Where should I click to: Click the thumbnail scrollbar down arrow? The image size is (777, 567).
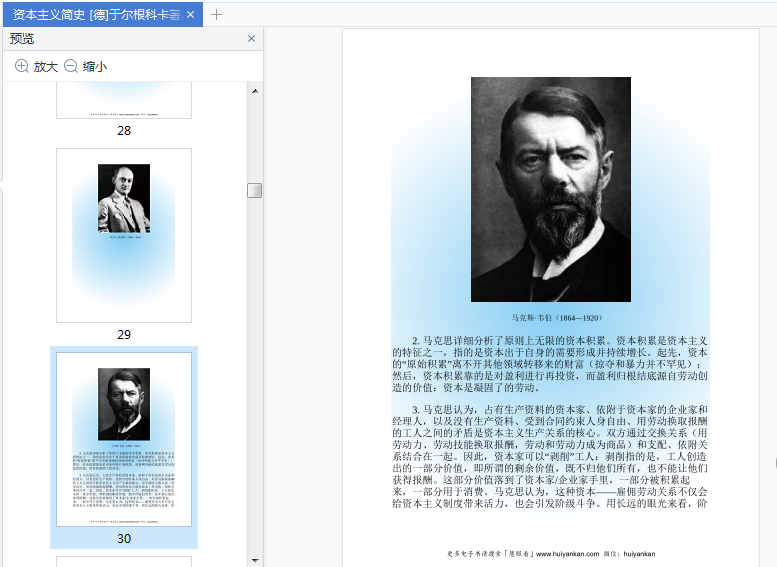255,561
